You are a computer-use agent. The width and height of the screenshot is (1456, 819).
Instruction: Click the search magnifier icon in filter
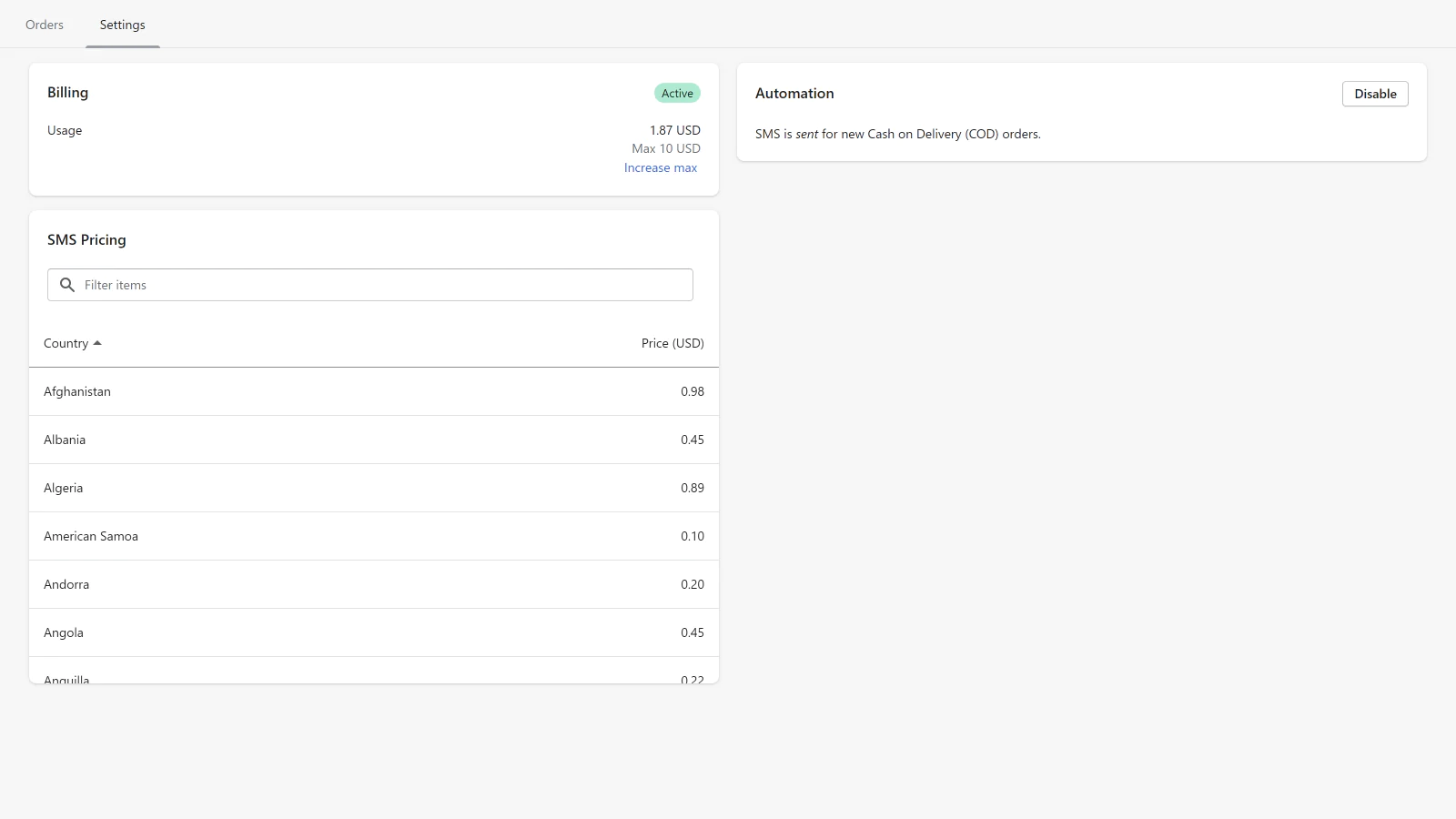click(67, 285)
